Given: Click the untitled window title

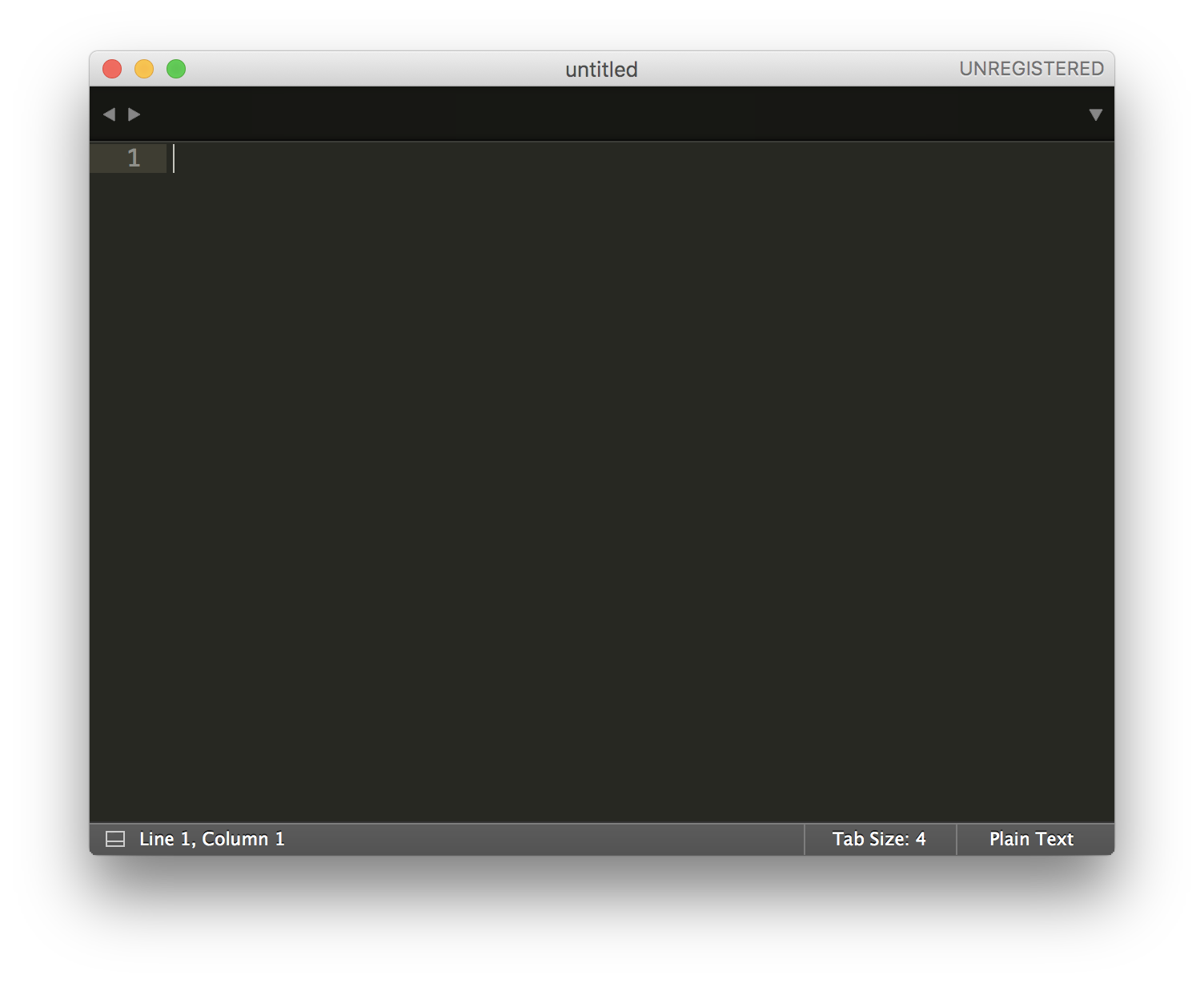Looking at the screenshot, I should point(601,70).
